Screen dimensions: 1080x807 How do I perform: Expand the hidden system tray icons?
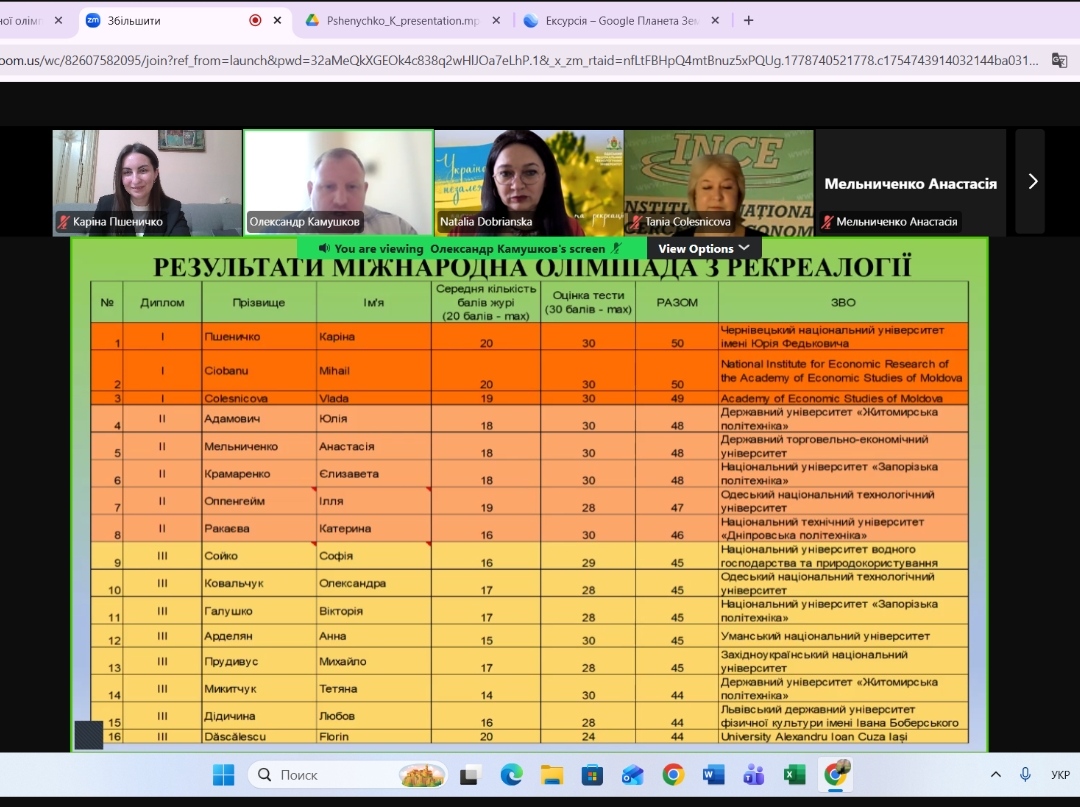(x=996, y=775)
